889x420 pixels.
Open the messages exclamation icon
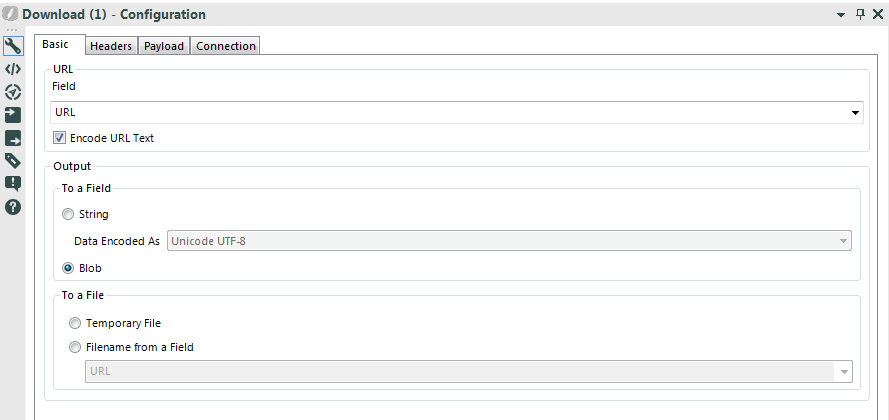[x=13, y=184]
